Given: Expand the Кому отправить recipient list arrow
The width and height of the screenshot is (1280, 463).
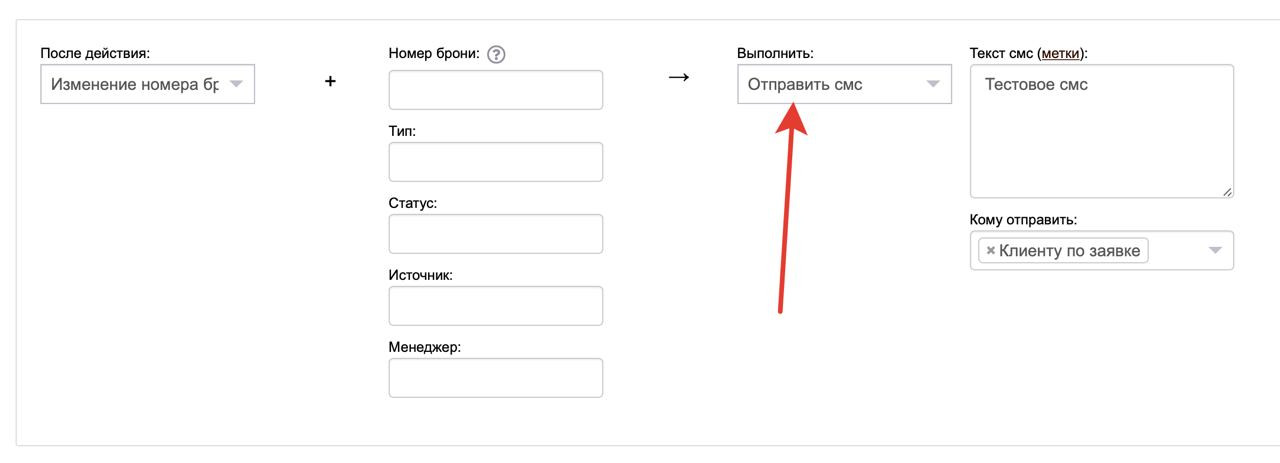Looking at the screenshot, I should click(1215, 250).
